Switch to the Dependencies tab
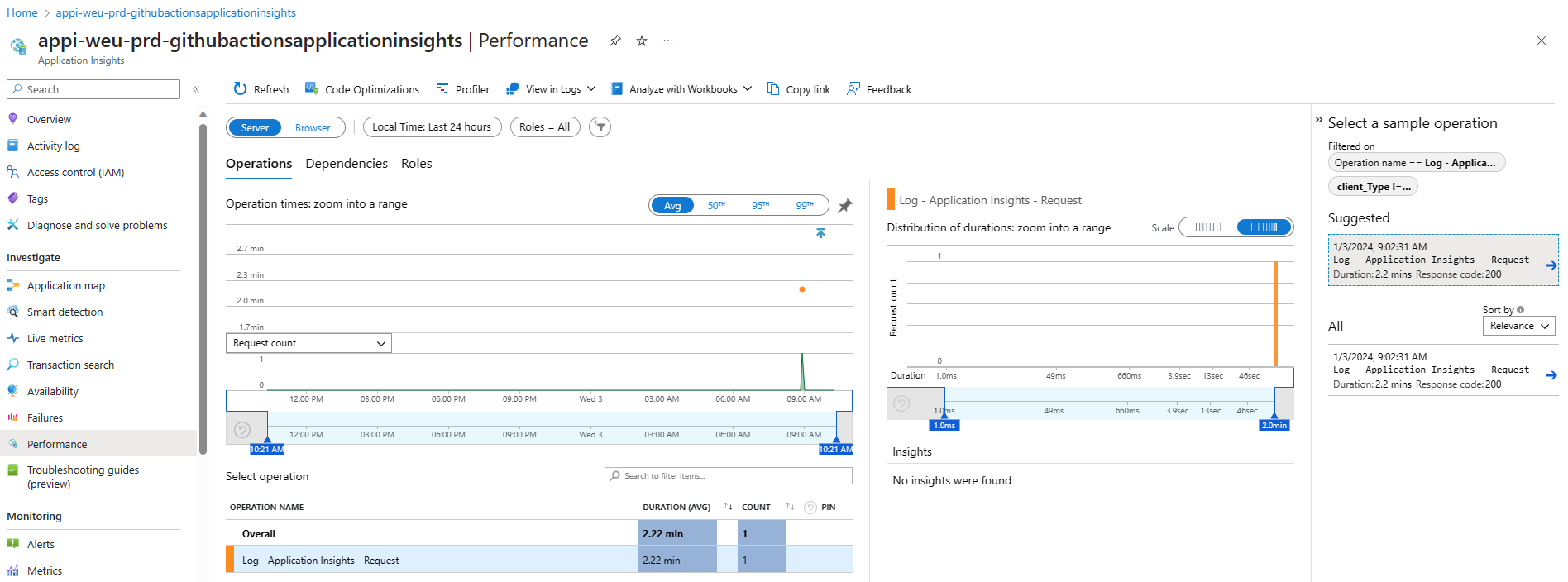Image resolution: width=1568 pixels, height=582 pixels. (x=347, y=164)
